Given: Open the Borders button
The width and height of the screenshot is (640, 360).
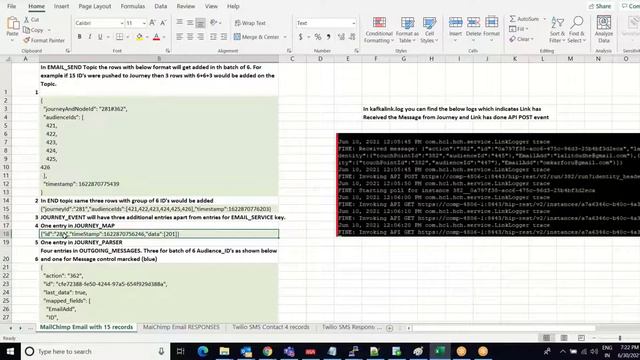Looking at the screenshot, I should tap(119, 37).
